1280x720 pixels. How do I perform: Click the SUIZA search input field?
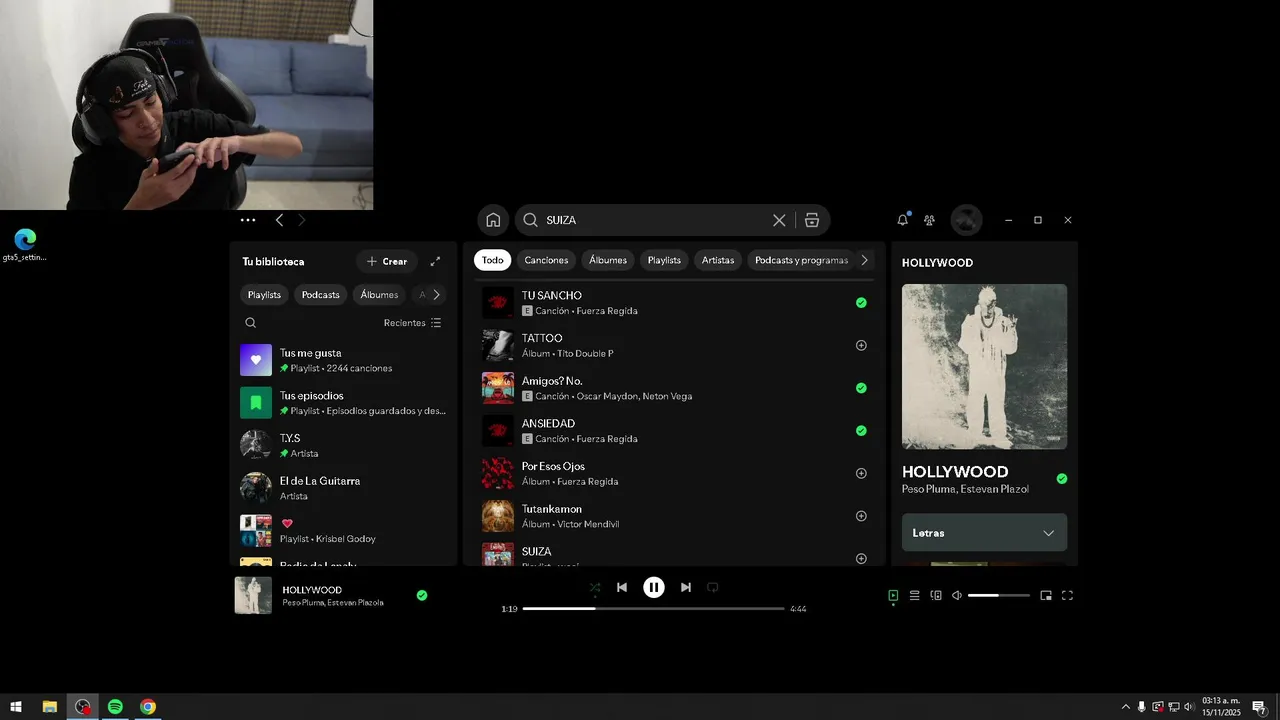(655, 220)
